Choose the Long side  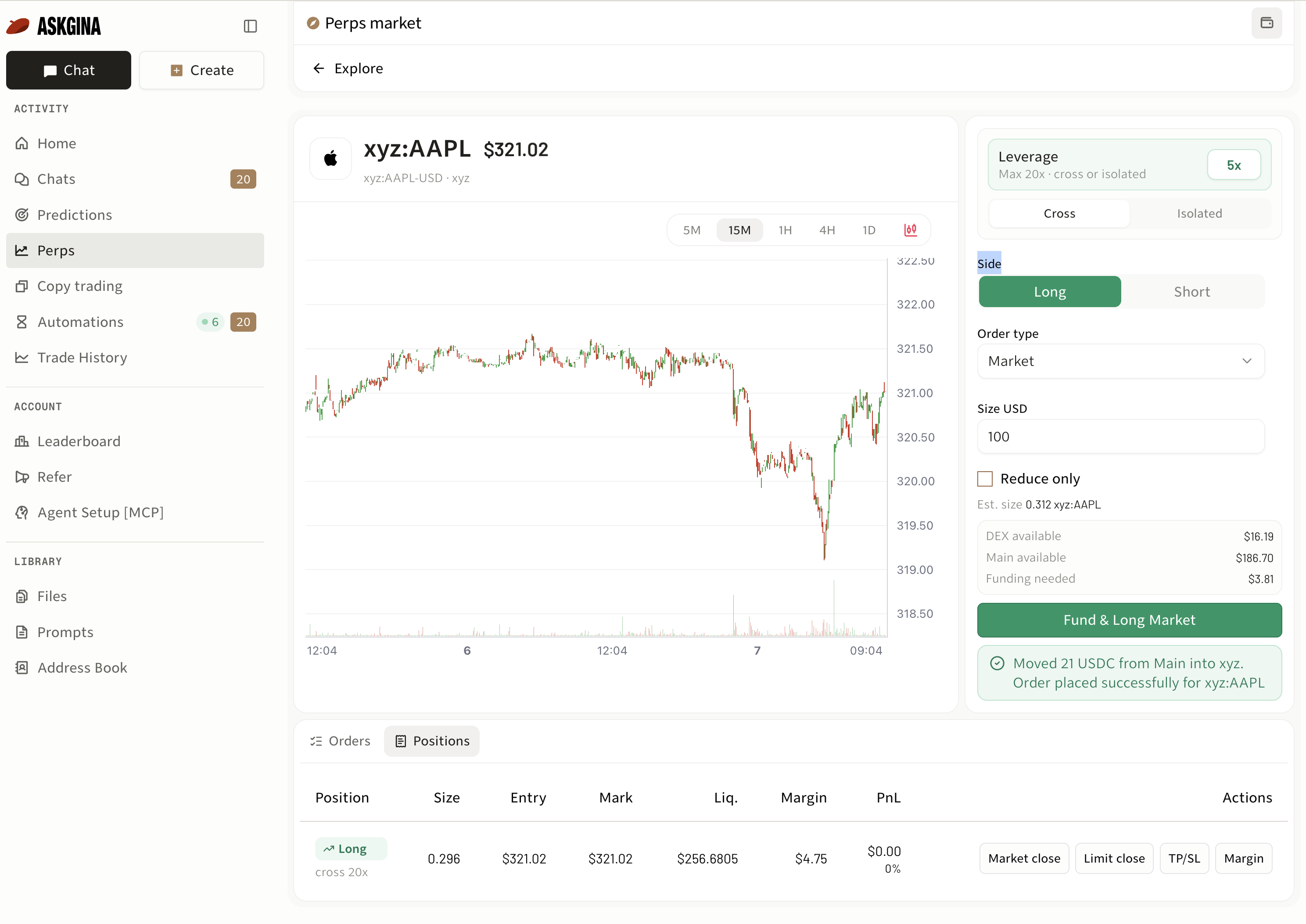(x=1049, y=292)
